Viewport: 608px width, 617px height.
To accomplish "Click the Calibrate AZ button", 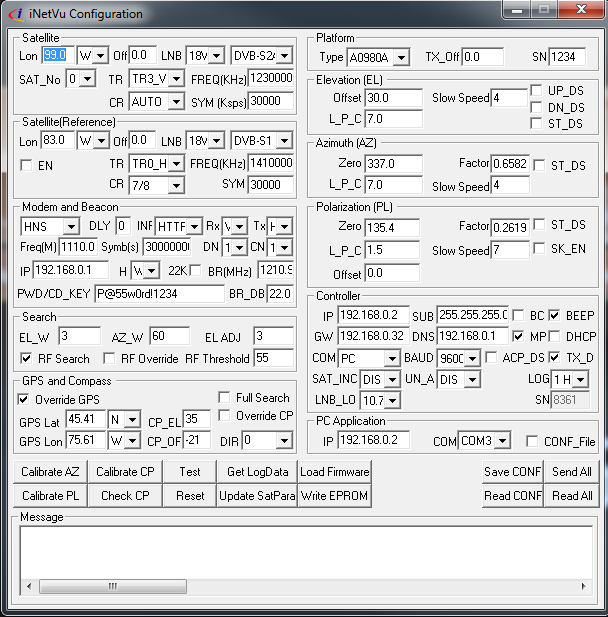I will click(x=50, y=471).
